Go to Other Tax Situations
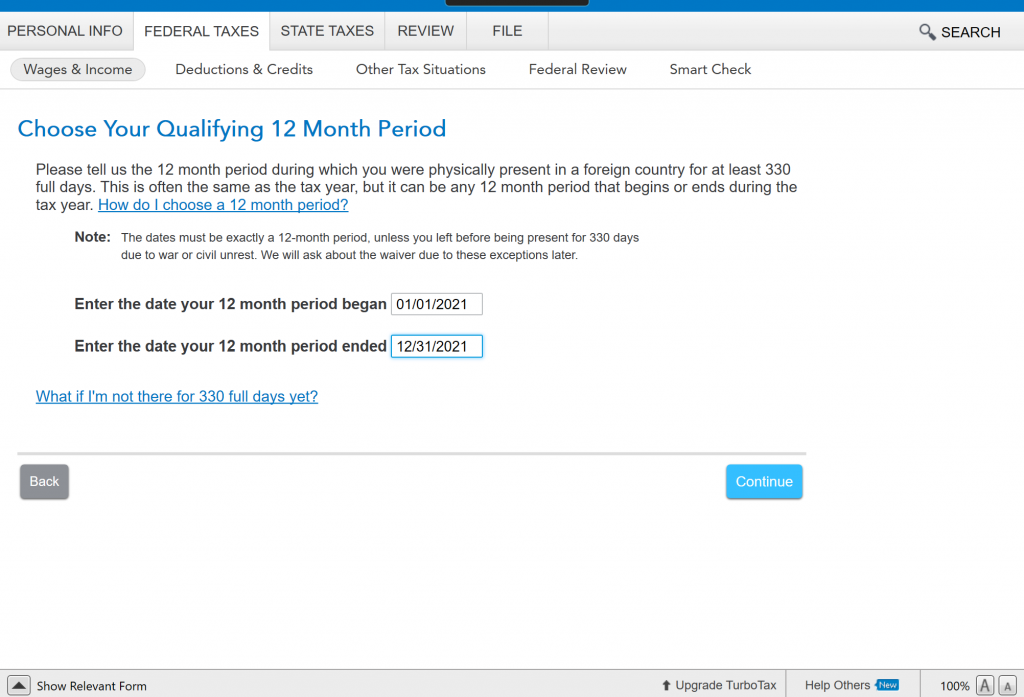 pyautogui.click(x=421, y=69)
